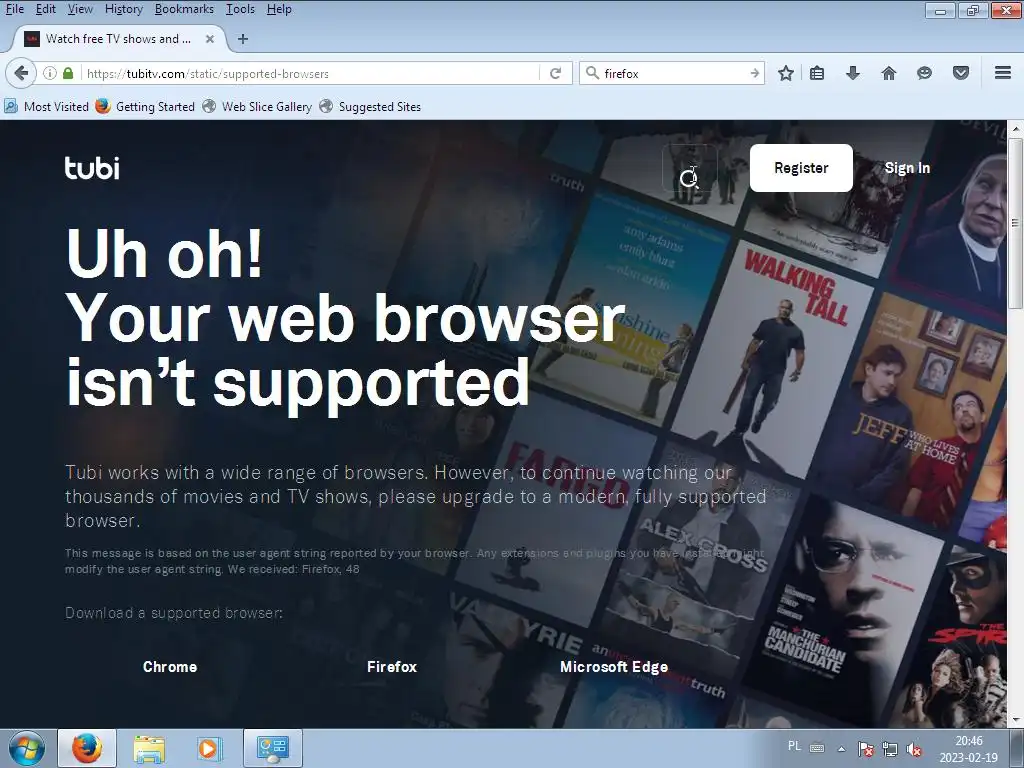Close the Tubi tab
The height and width of the screenshot is (768, 1024).
[x=210, y=39]
